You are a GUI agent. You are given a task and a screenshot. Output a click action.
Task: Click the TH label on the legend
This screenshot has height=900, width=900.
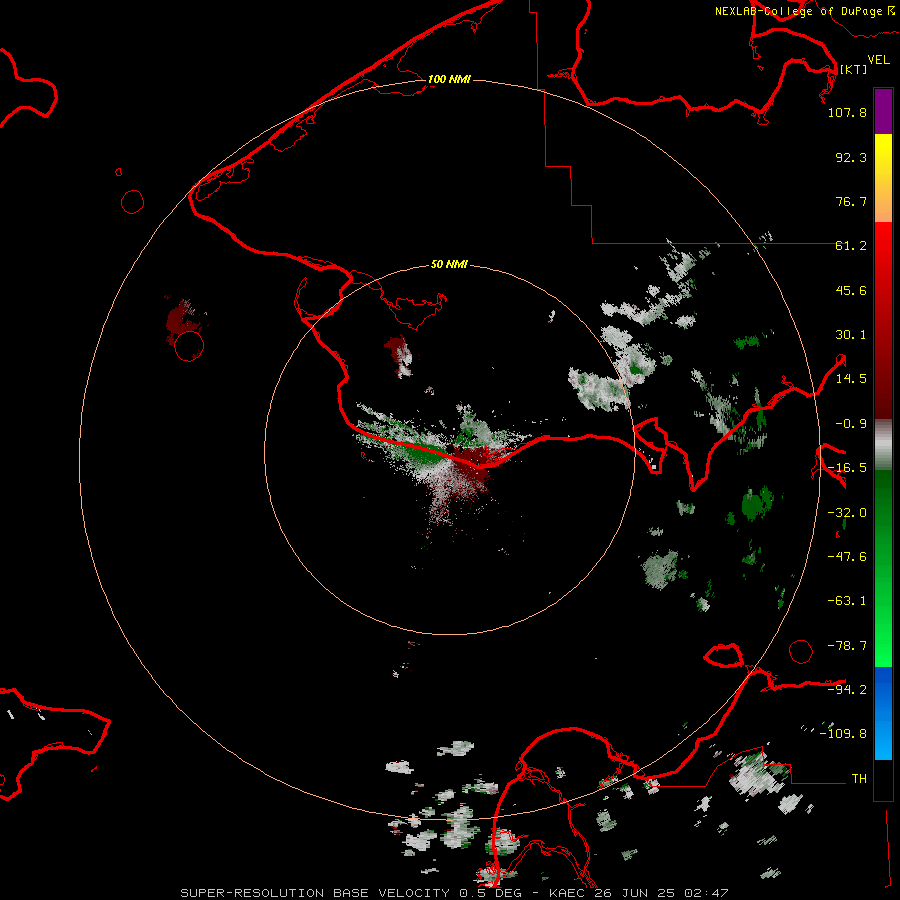tap(859, 779)
